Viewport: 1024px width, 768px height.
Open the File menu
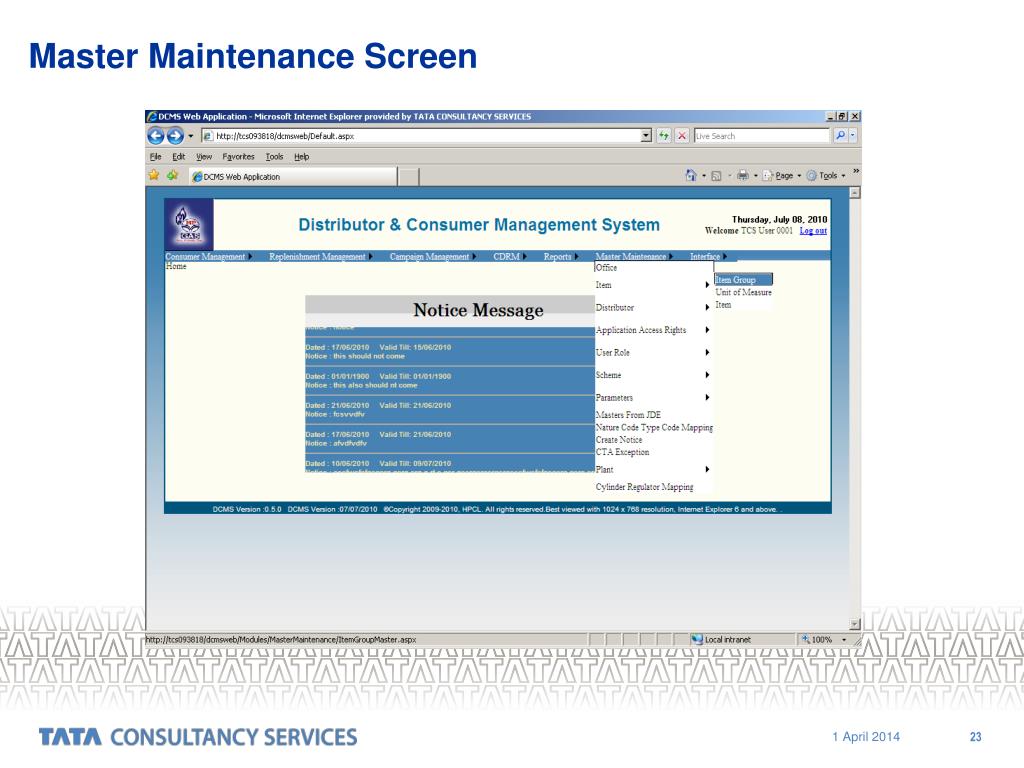coord(155,157)
